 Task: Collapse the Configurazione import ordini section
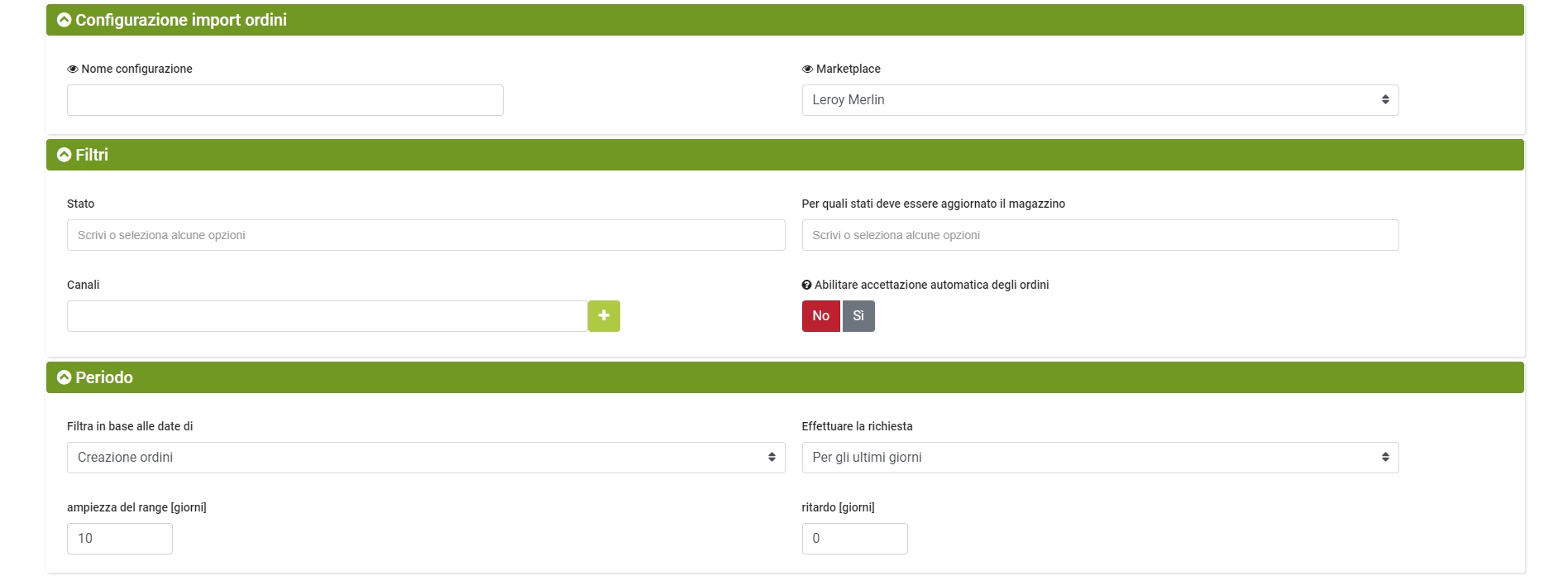tap(64, 20)
